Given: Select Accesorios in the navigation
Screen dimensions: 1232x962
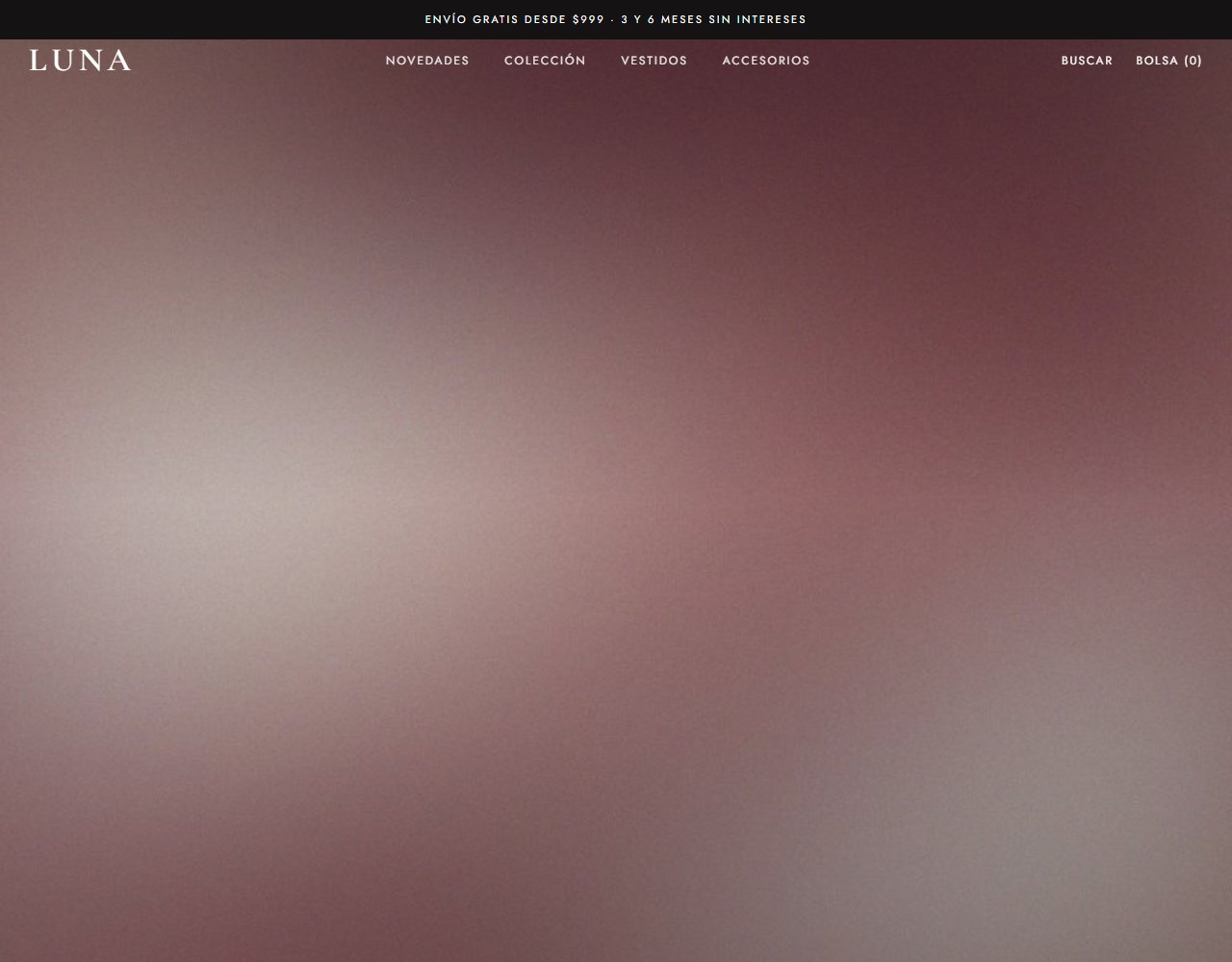Looking at the screenshot, I should (x=766, y=61).
